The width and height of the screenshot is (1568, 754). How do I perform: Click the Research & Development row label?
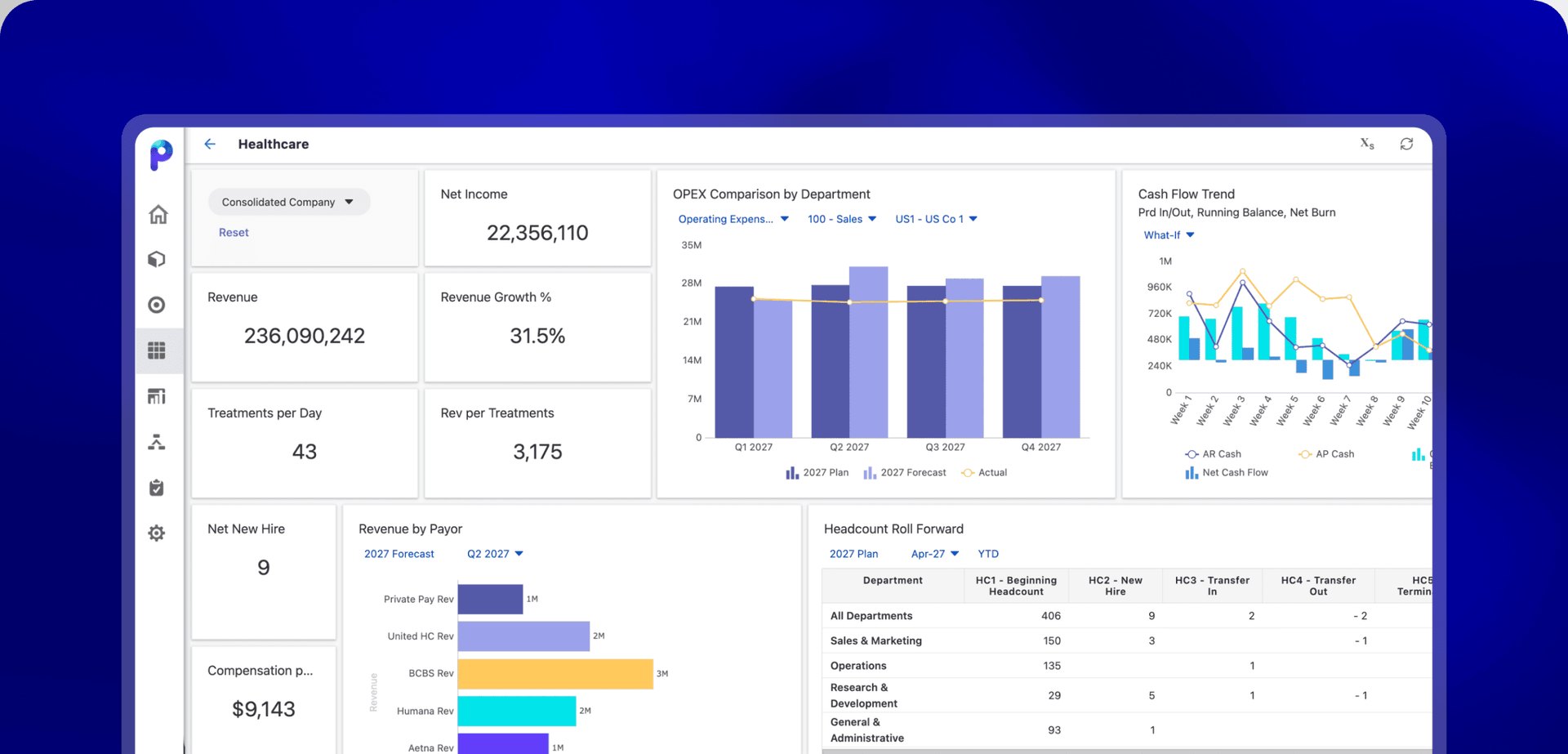864,695
